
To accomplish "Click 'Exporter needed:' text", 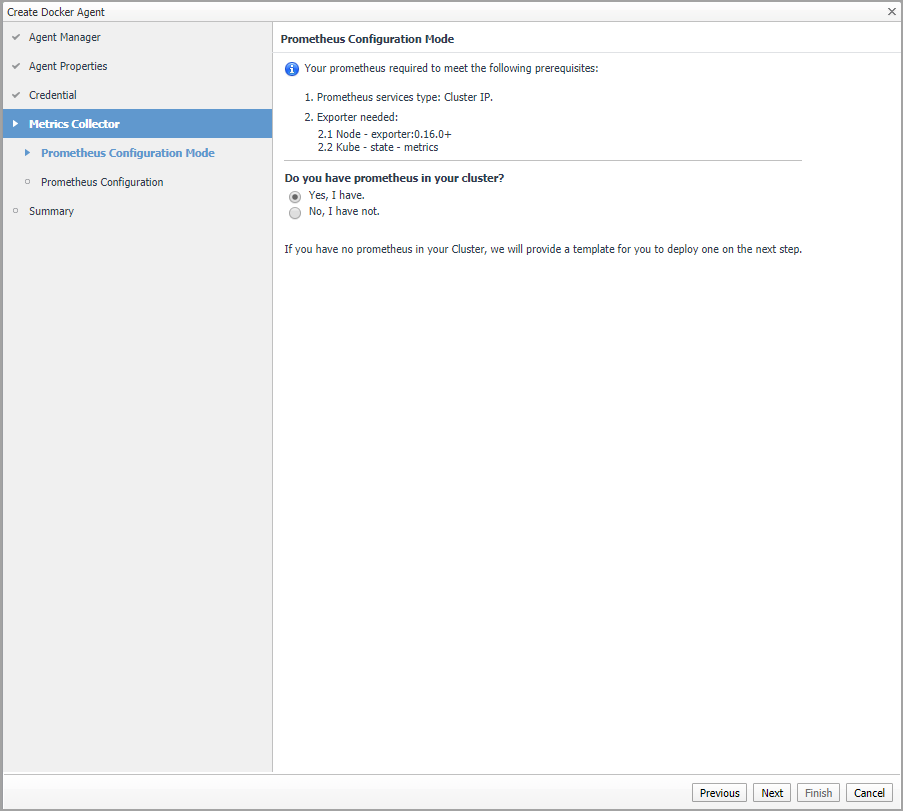I will pos(357,117).
